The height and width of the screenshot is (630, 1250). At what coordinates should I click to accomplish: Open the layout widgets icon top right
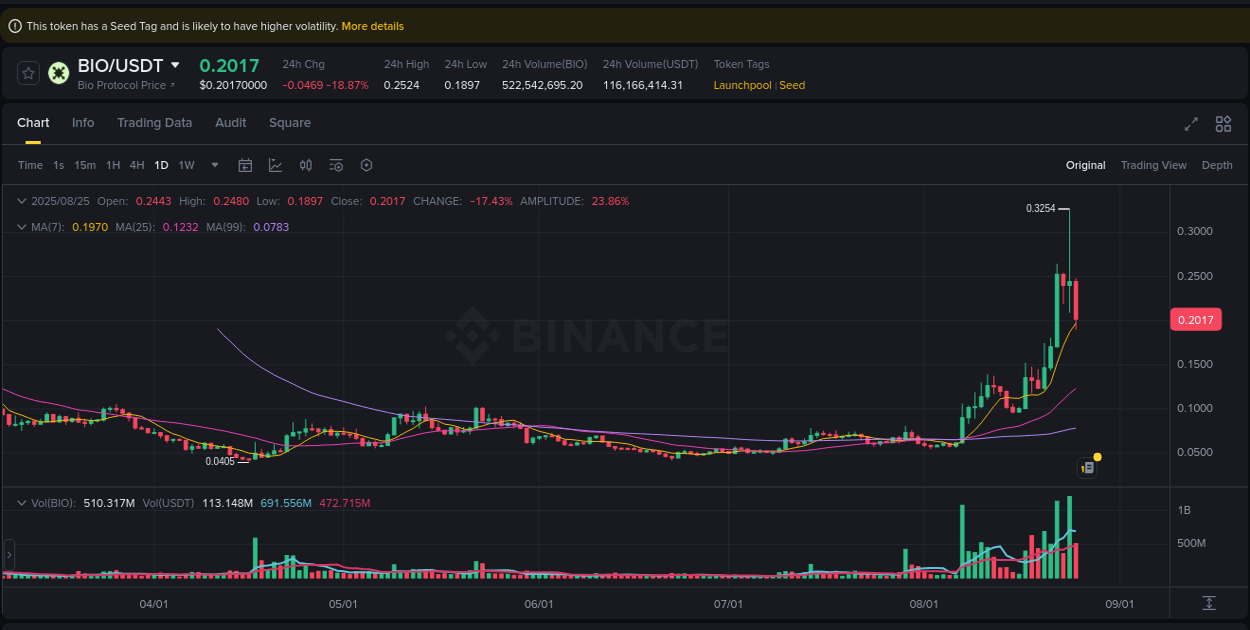pyautogui.click(x=1223, y=124)
